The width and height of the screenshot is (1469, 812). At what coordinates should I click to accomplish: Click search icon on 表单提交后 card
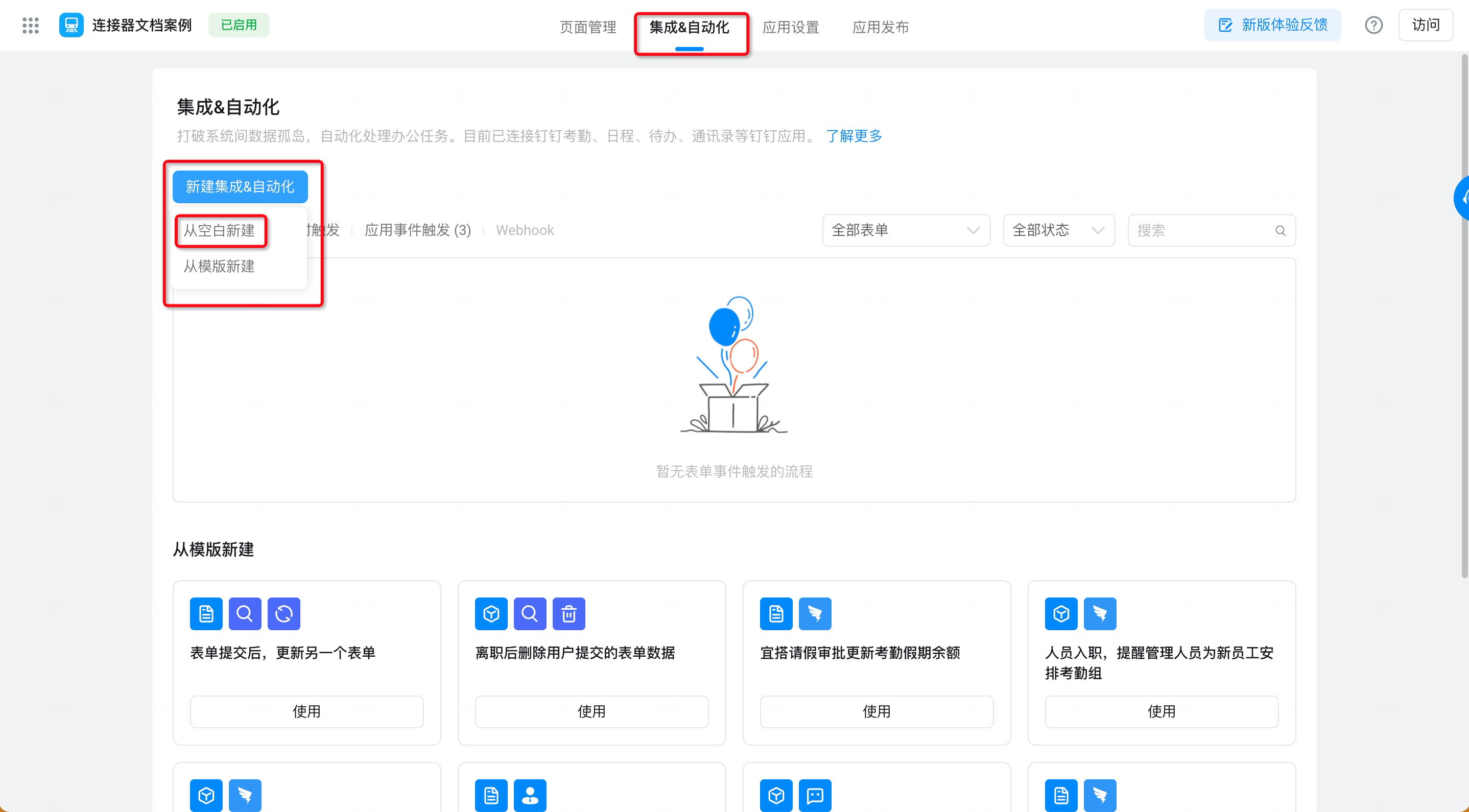coord(245,613)
